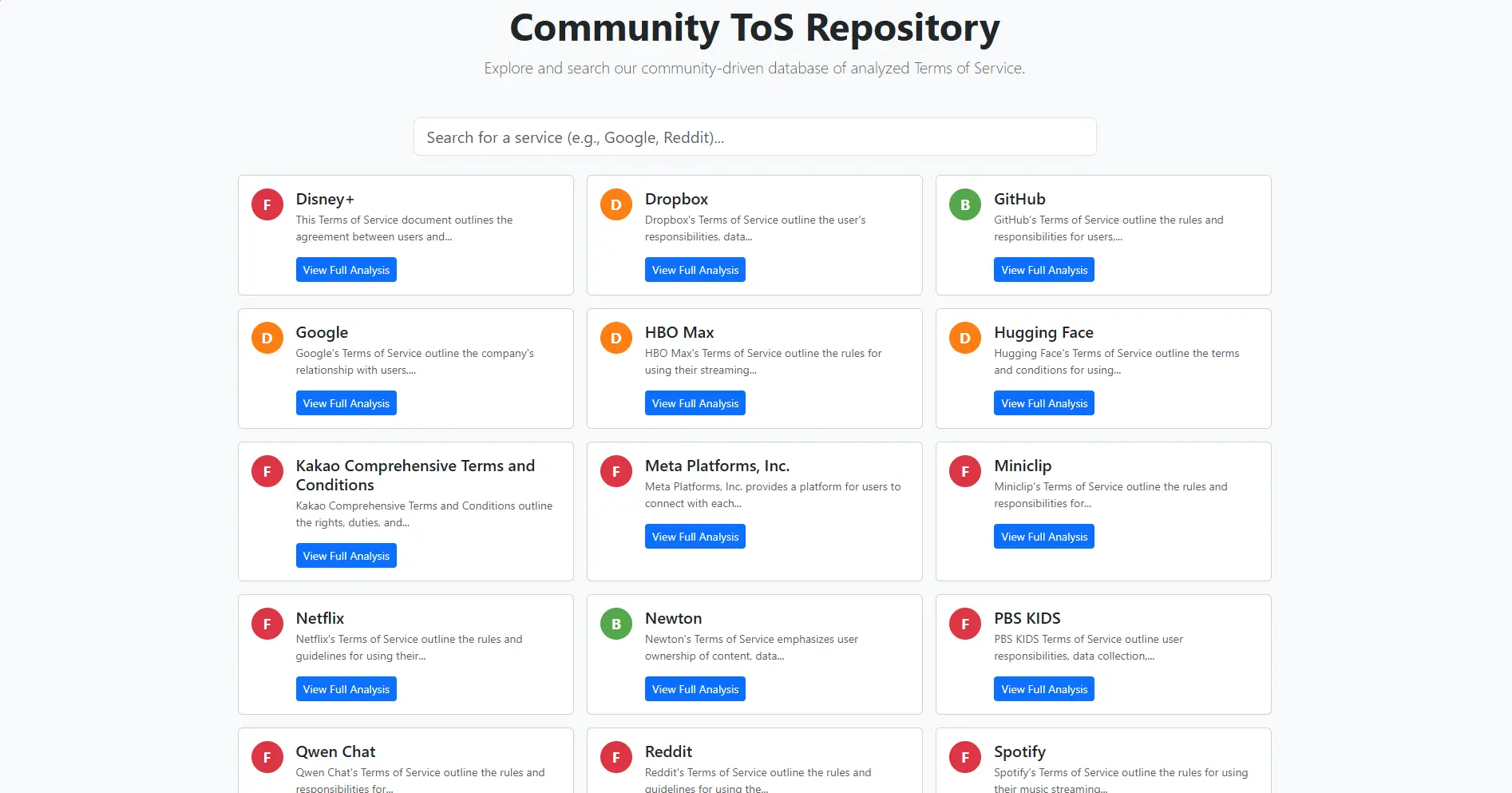Screen dimensions: 1512x793
Task: Click the D grade badge next to Google
Action: (x=267, y=338)
